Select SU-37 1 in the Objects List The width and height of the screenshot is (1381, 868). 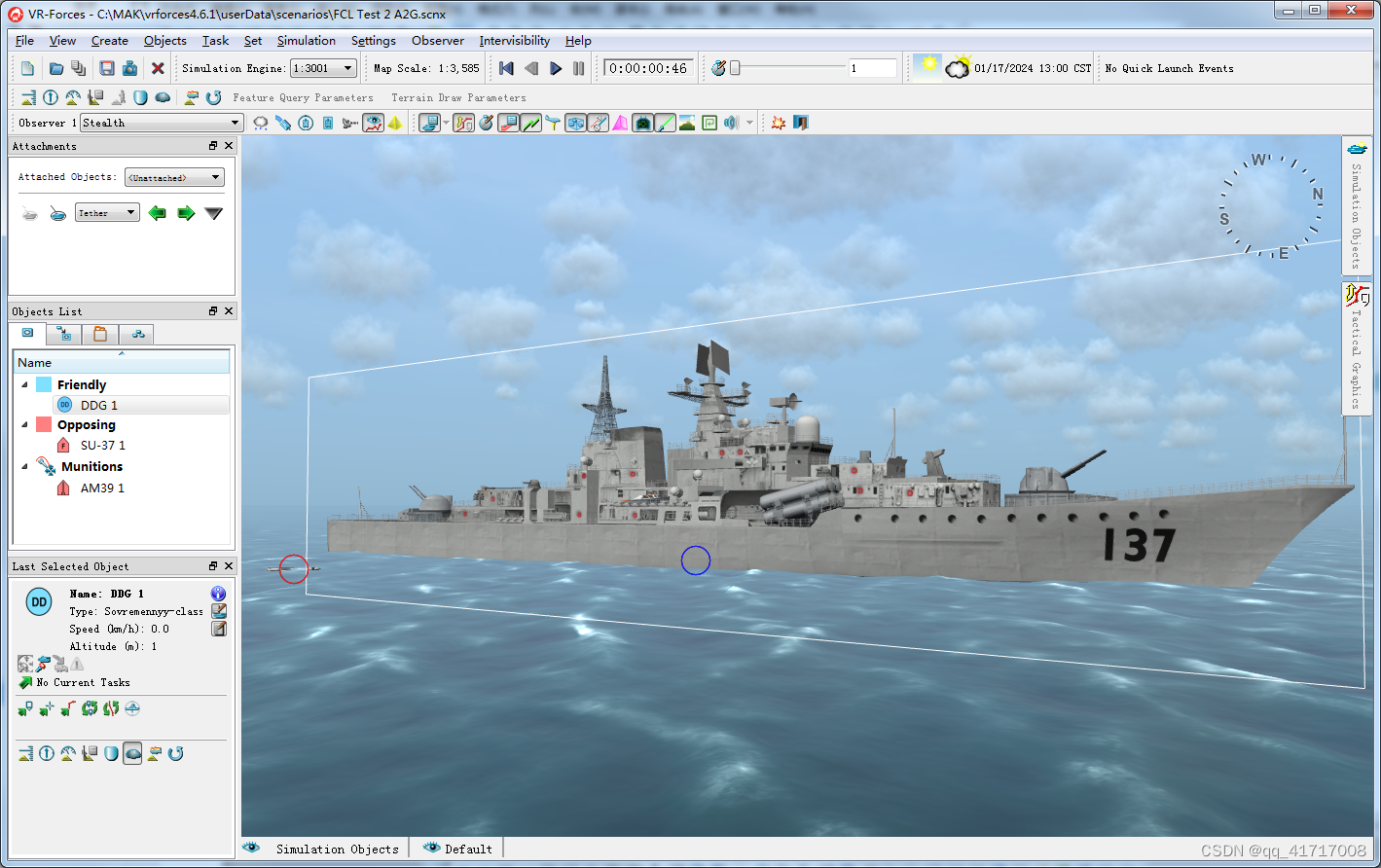pyautogui.click(x=103, y=445)
